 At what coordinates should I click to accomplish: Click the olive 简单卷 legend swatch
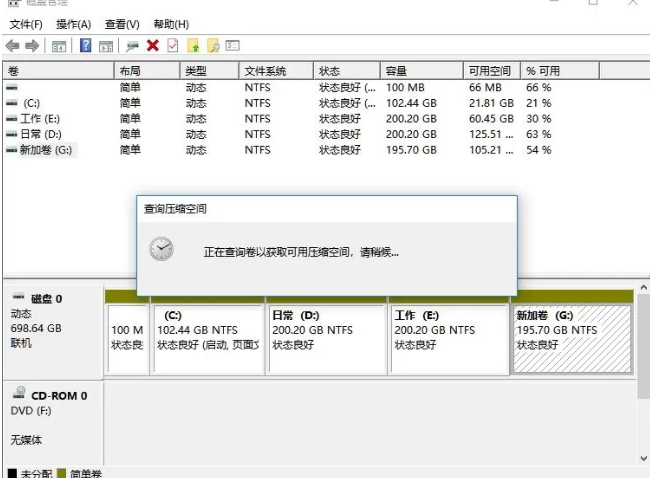coord(61,473)
